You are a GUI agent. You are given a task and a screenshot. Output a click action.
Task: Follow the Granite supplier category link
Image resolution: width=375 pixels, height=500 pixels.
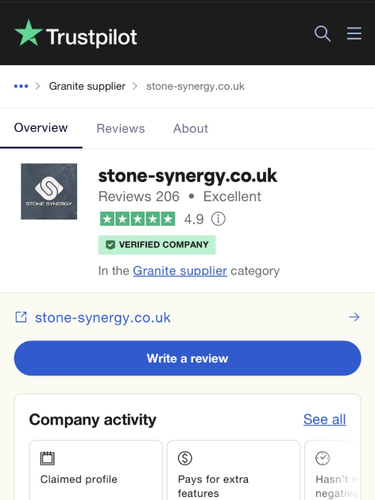pos(180,271)
